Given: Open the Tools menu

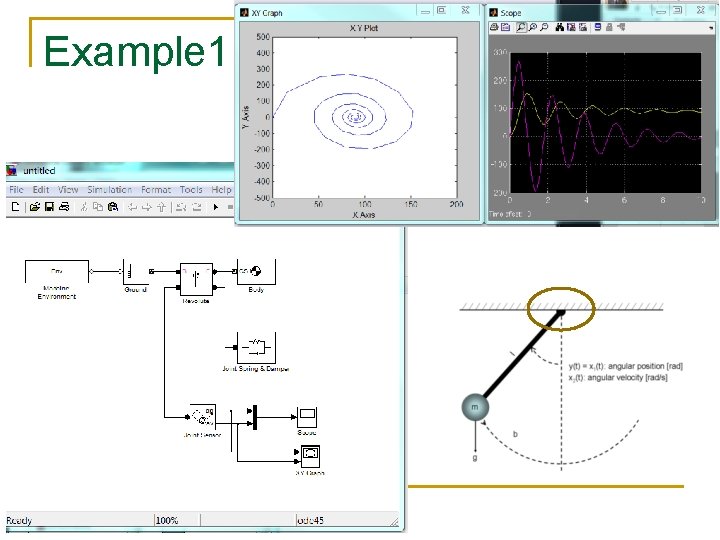Looking at the screenshot, I should (191, 189).
